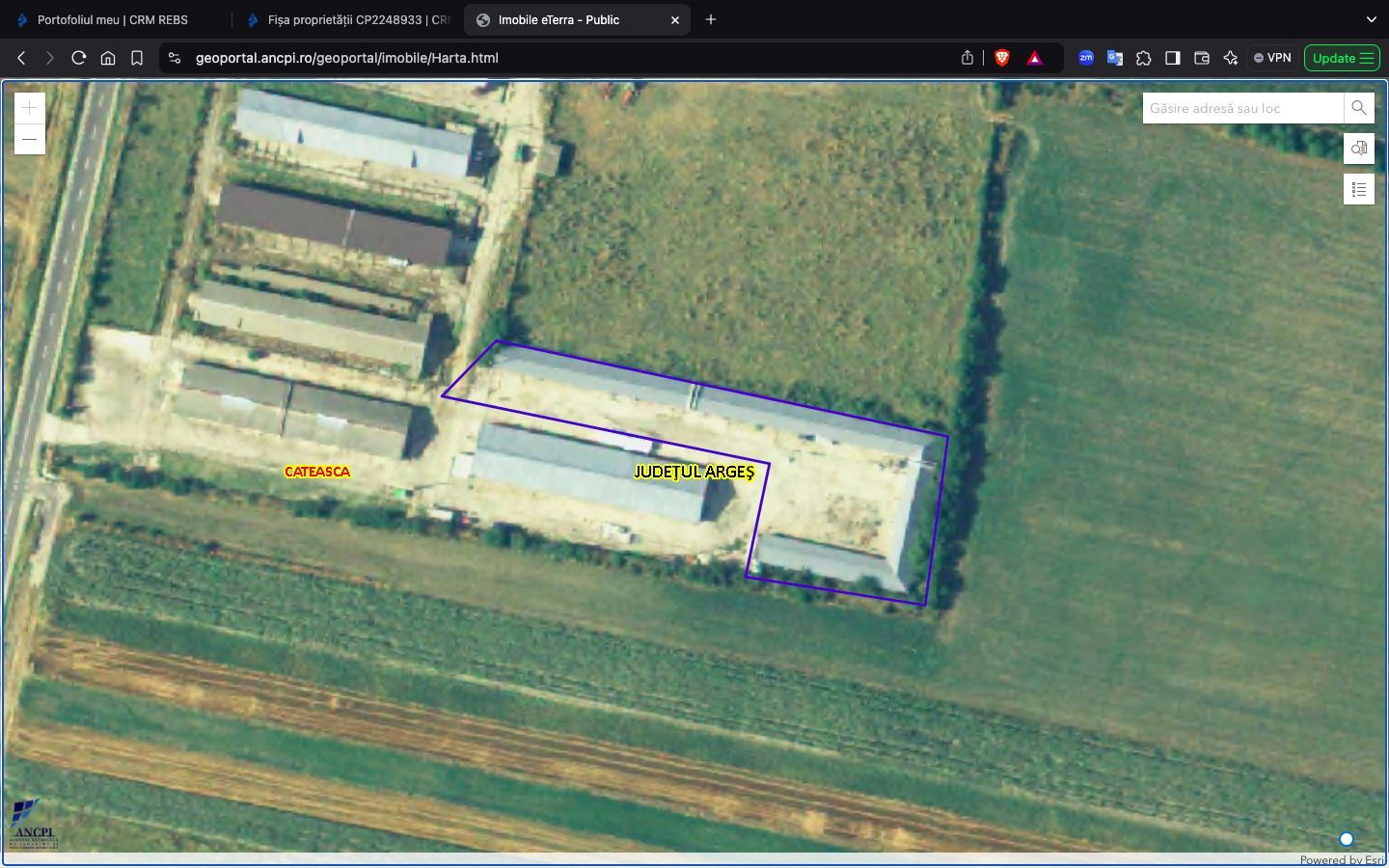View site permissions in the address bar
The height and width of the screenshot is (868, 1389).
pos(175,58)
